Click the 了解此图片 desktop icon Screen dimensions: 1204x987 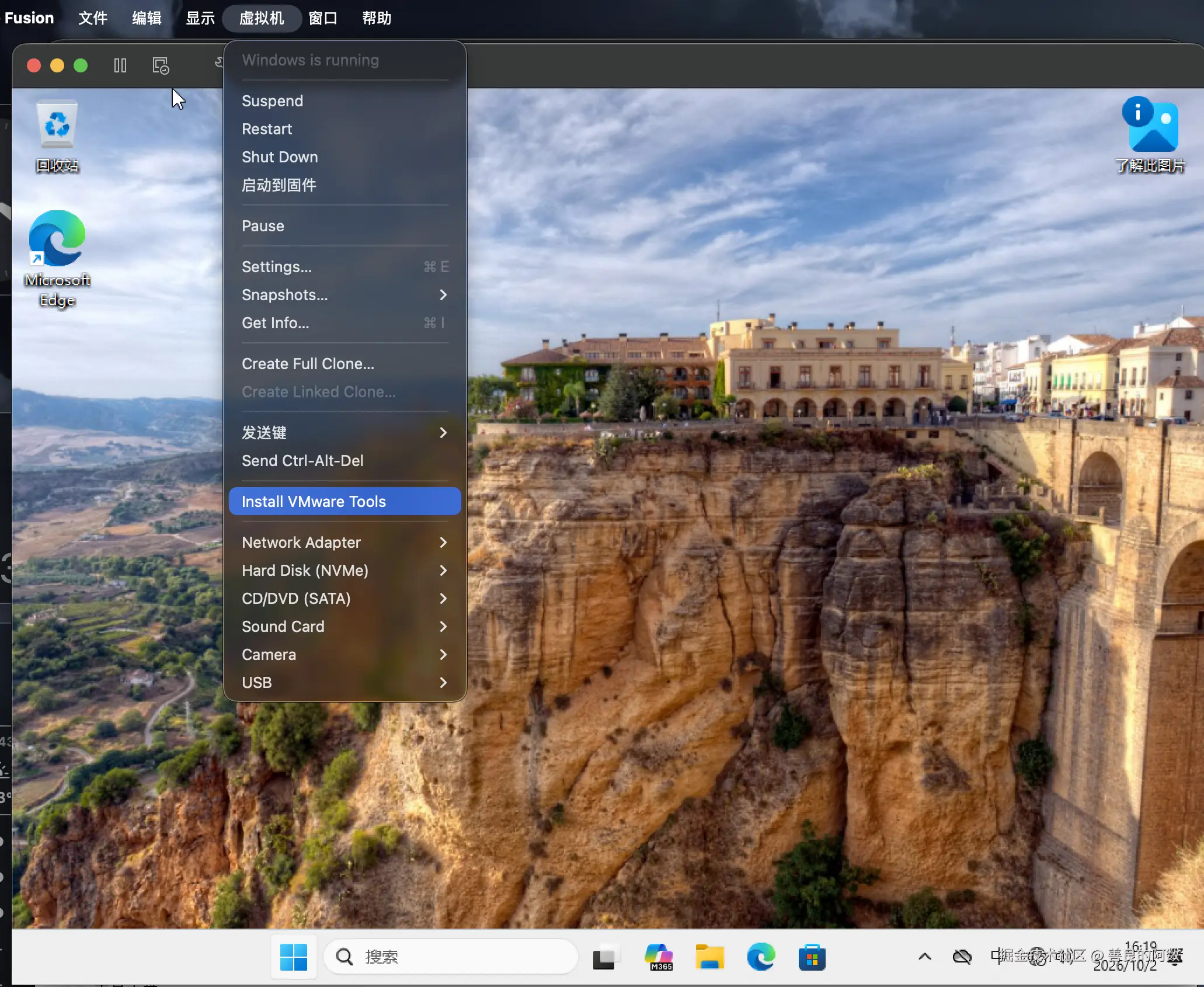1150,135
